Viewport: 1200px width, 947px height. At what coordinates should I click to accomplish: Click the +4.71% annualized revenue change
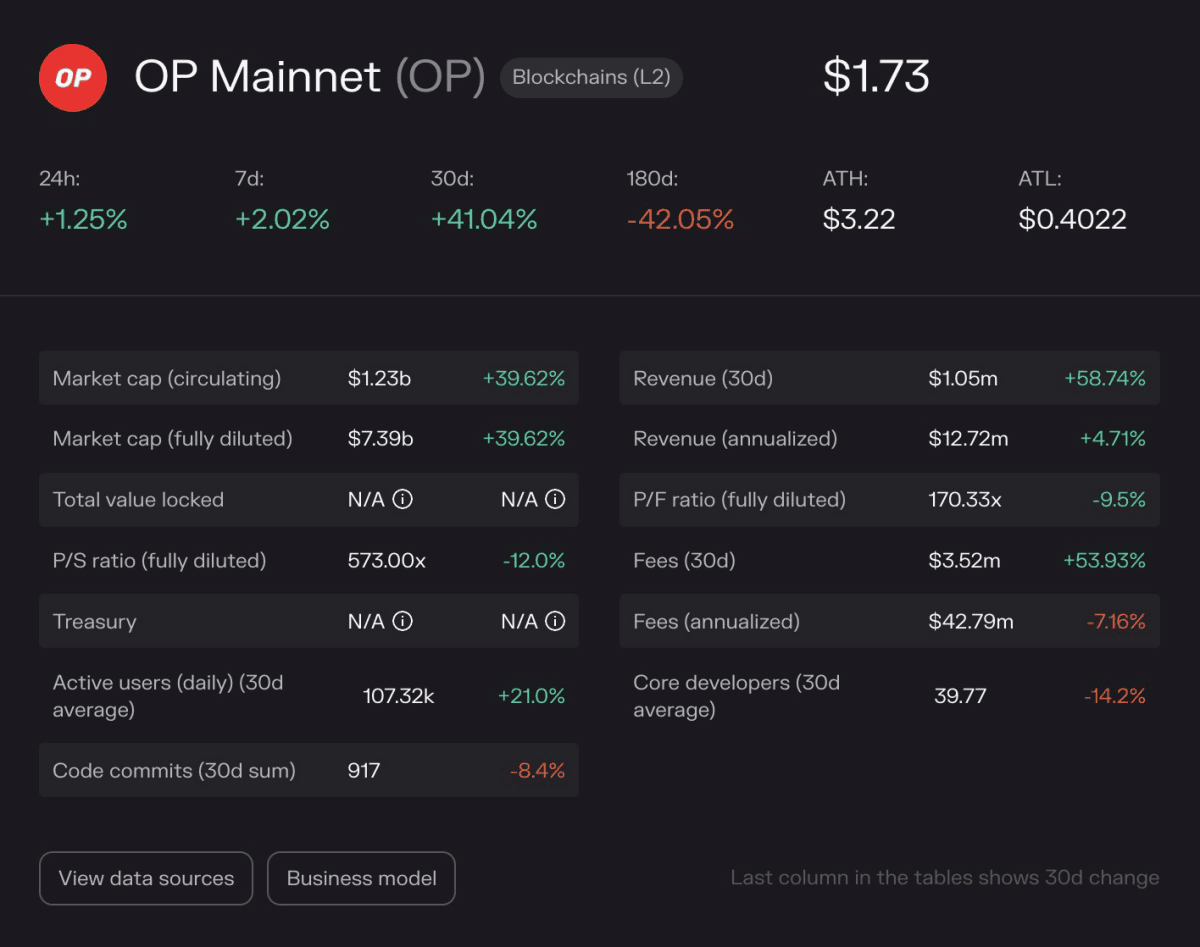[x=1113, y=438]
